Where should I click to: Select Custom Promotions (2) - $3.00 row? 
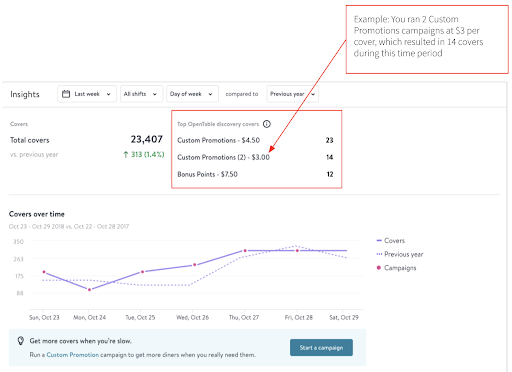(255, 157)
